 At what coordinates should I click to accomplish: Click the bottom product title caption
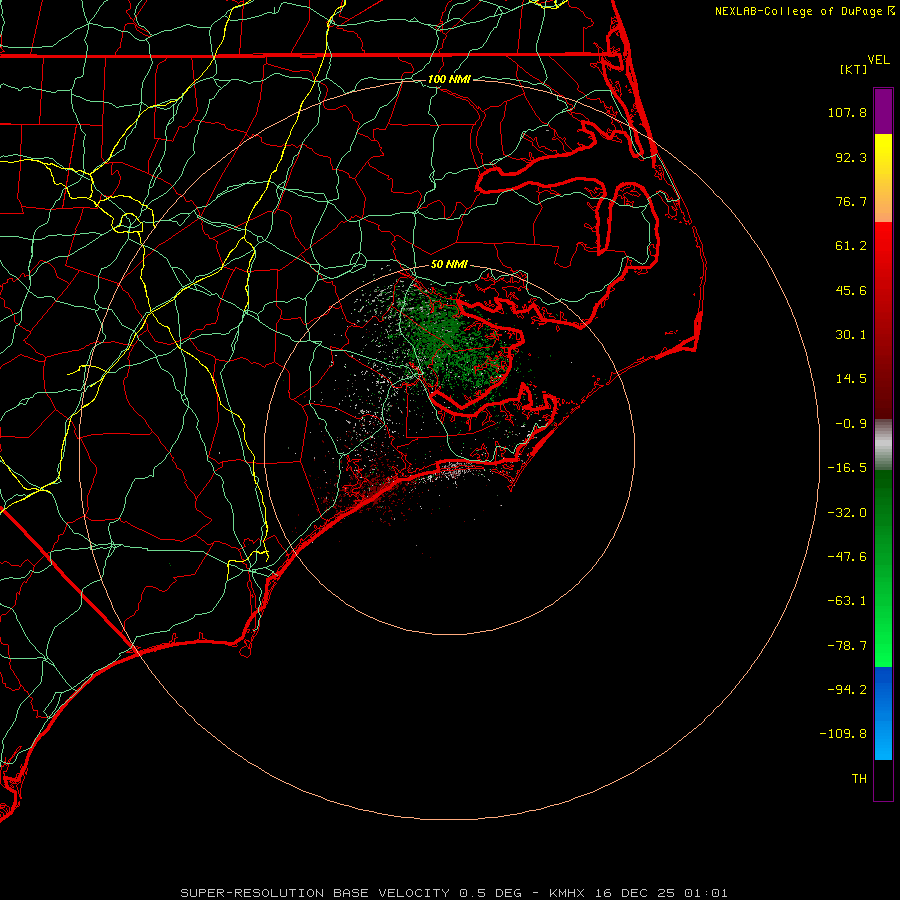click(x=453, y=893)
